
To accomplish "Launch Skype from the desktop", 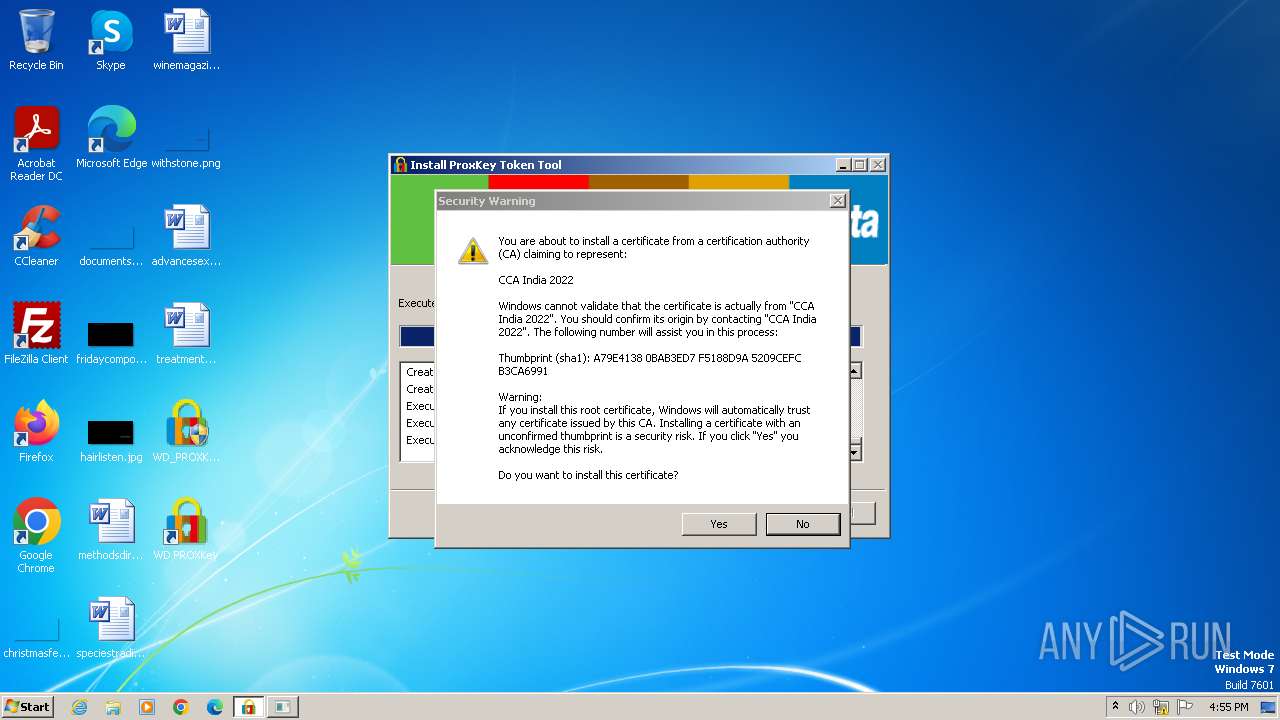I will click(x=111, y=40).
